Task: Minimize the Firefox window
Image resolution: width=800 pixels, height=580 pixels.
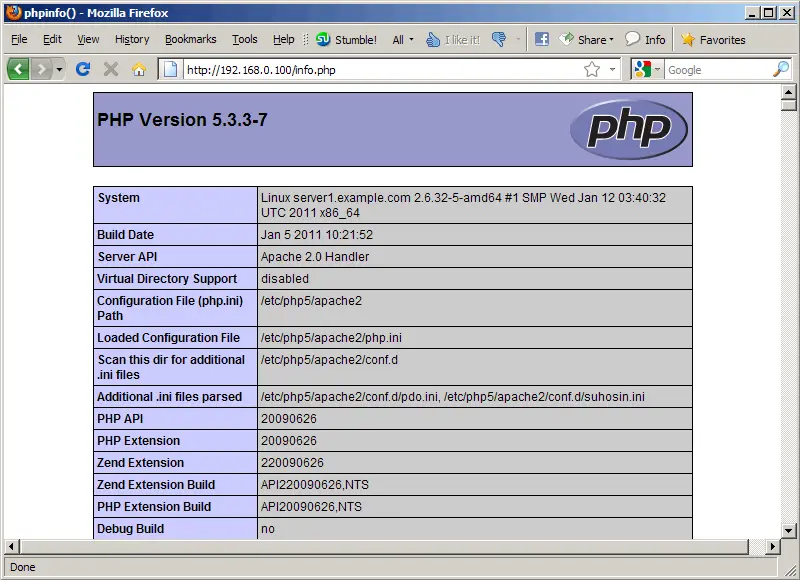Action: coord(752,13)
